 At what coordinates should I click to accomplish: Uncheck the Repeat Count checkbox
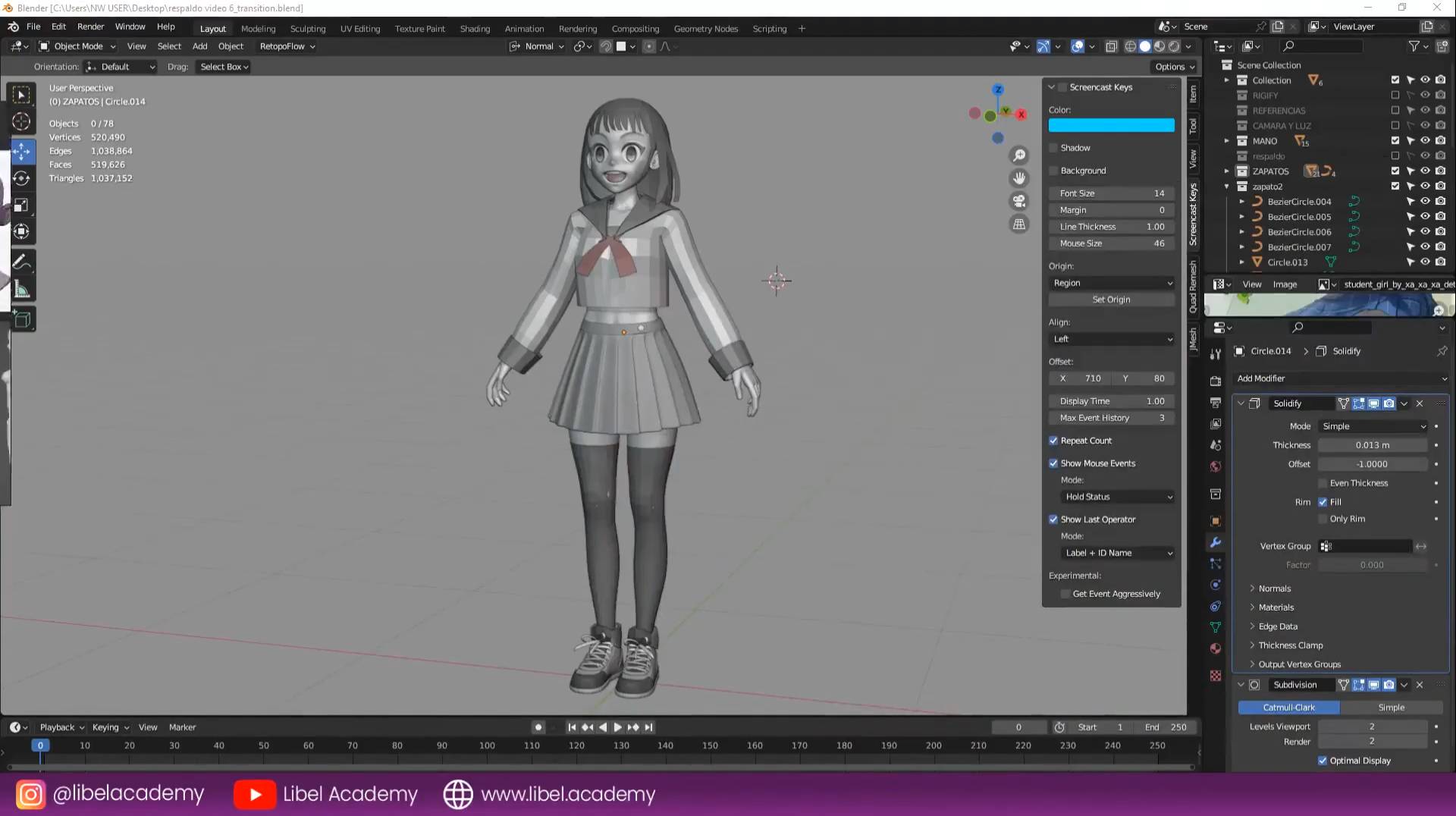point(1053,441)
